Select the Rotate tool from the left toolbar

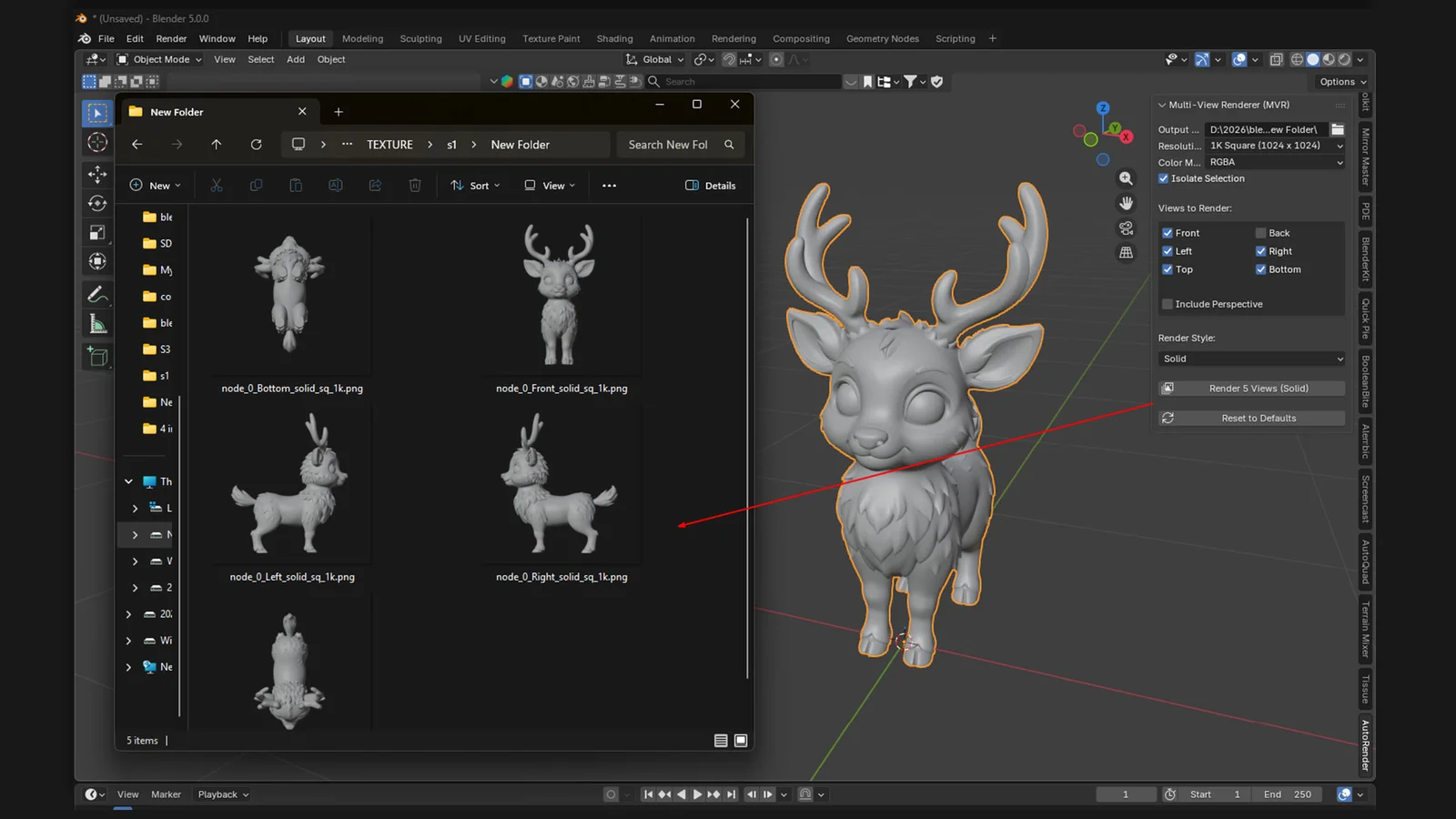[x=96, y=204]
